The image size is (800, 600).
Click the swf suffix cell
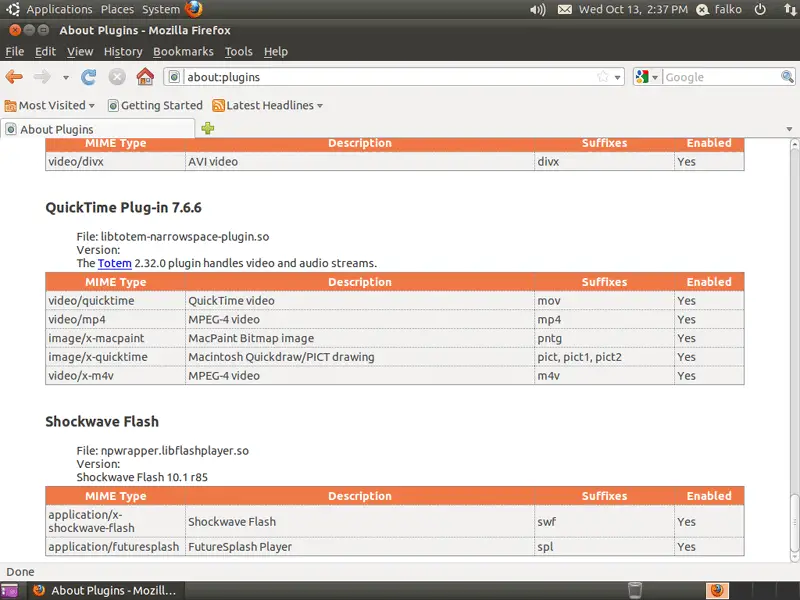point(605,521)
